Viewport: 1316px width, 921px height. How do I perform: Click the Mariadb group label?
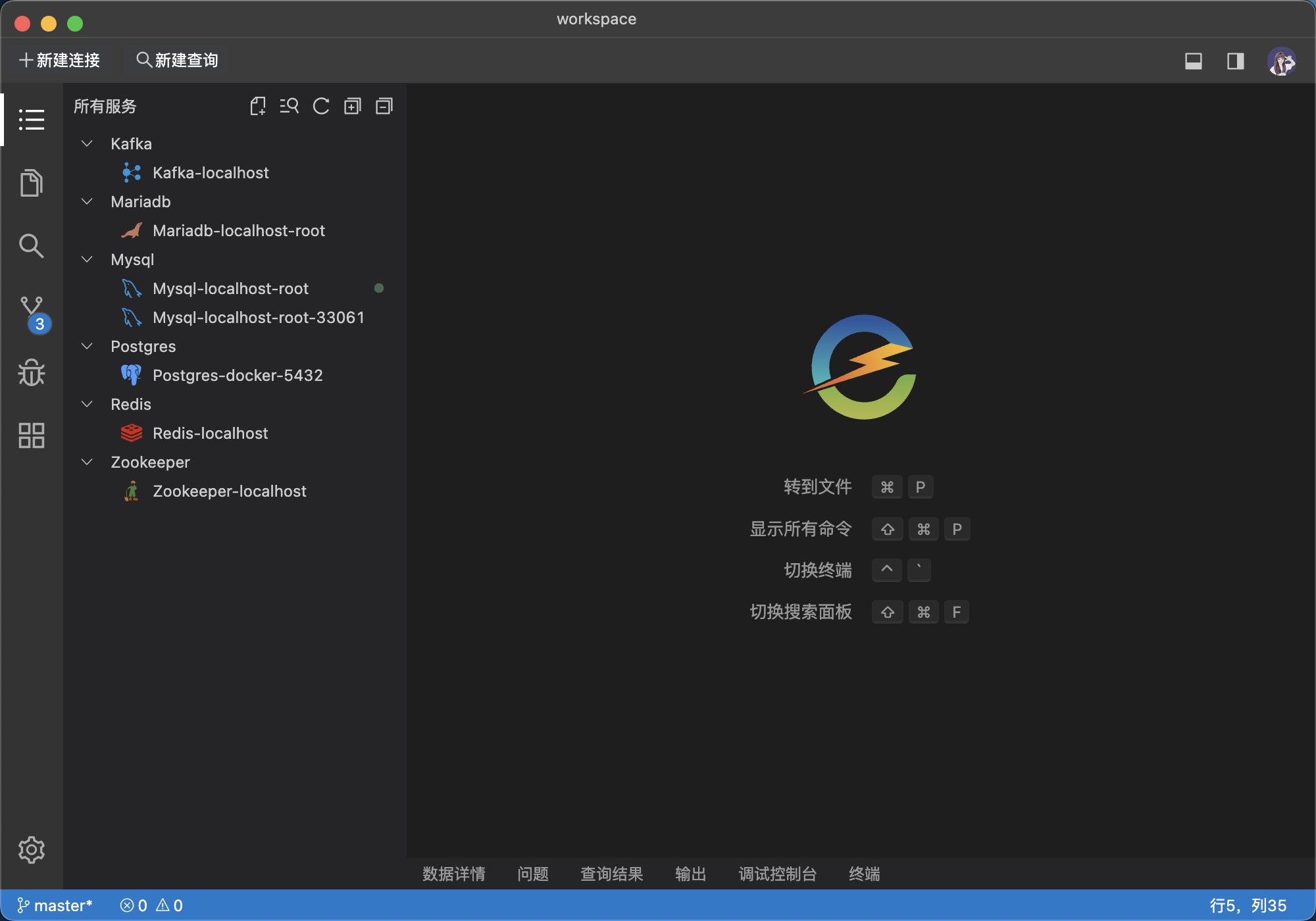(x=141, y=201)
